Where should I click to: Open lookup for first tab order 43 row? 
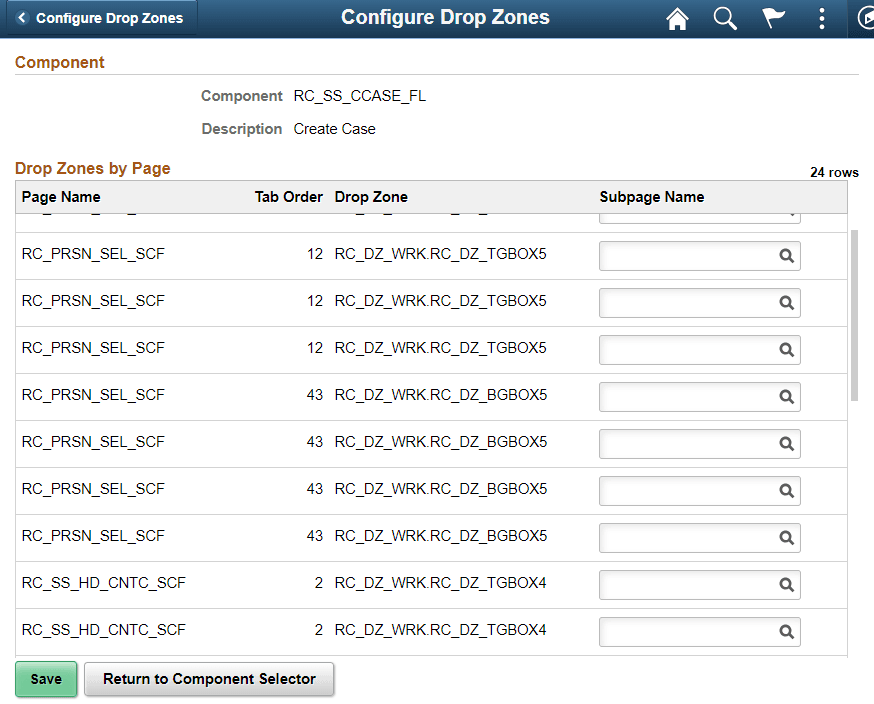pyautogui.click(x=784, y=397)
